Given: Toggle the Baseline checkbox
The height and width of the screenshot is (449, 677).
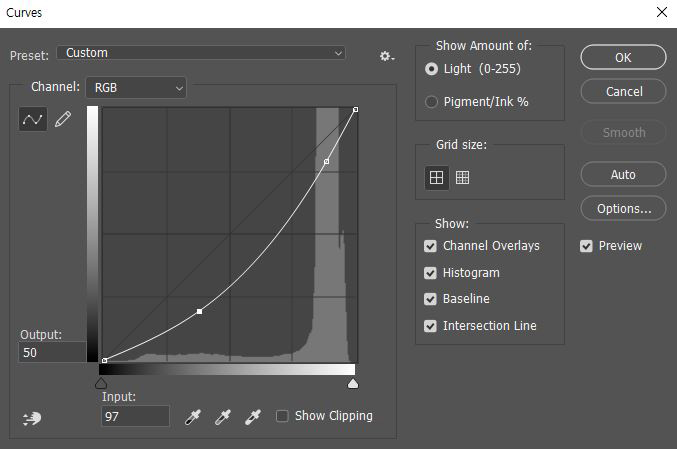Looking at the screenshot, I should [x=430, y=299].
